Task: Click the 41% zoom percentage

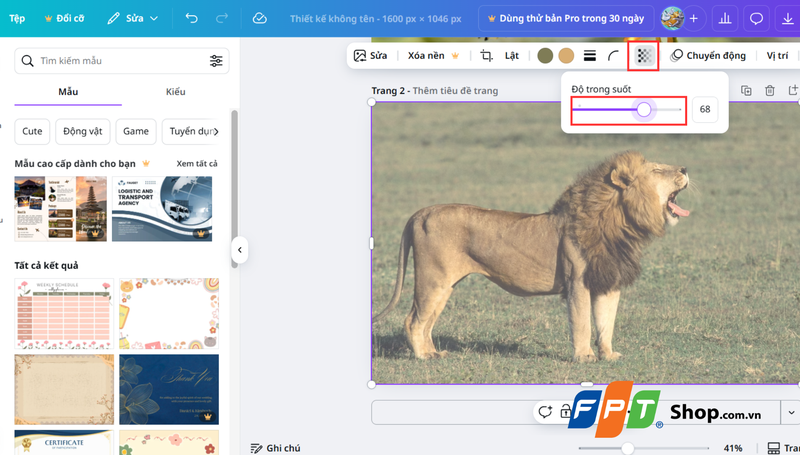Action: (x=733, y=448)
